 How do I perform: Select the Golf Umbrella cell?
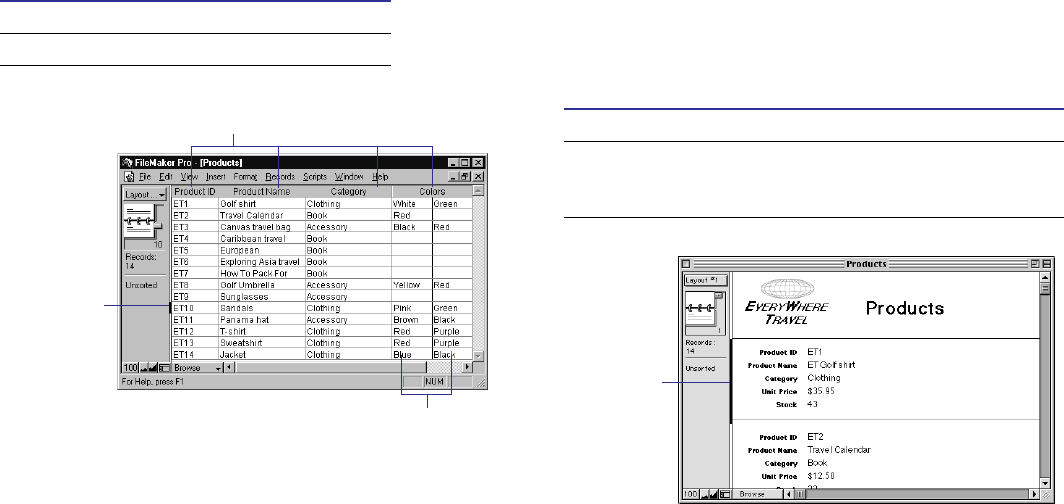[262, 286]
